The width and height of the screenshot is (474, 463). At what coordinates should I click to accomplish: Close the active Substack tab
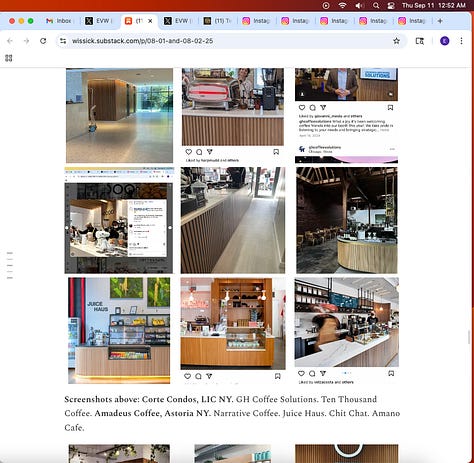click(150, 21)
